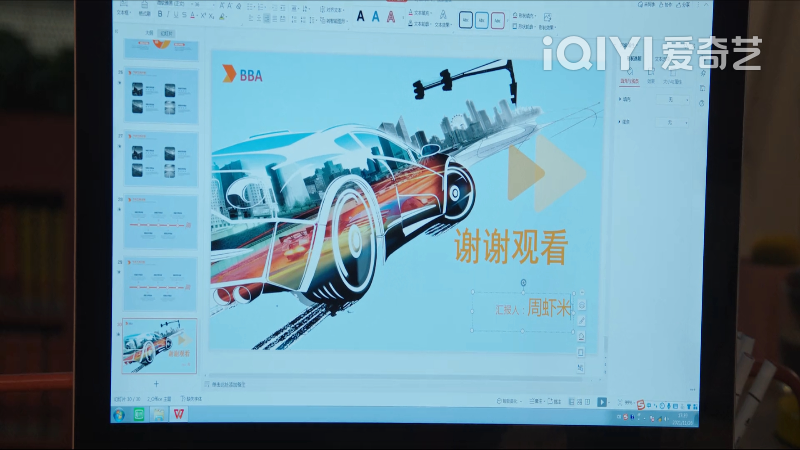Open 文本效果 text effects menu
800x450 pixels.
click(x=443, y=20)
